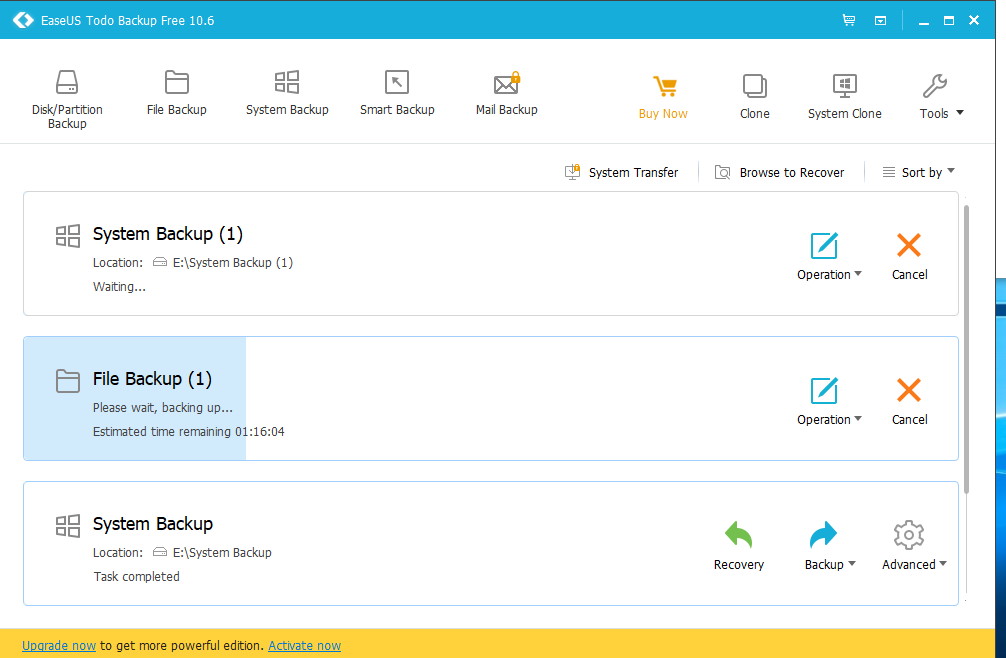The height and width of the screenshot is (658, 1006).
Task: Open the Clone tool
Action: coord(754,97)
